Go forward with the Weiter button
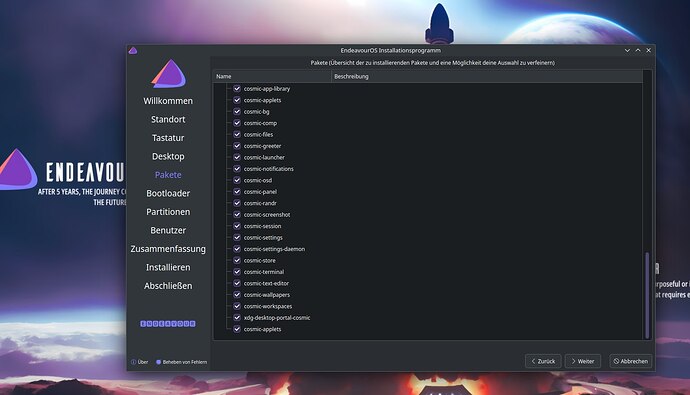 pos(583,361)
